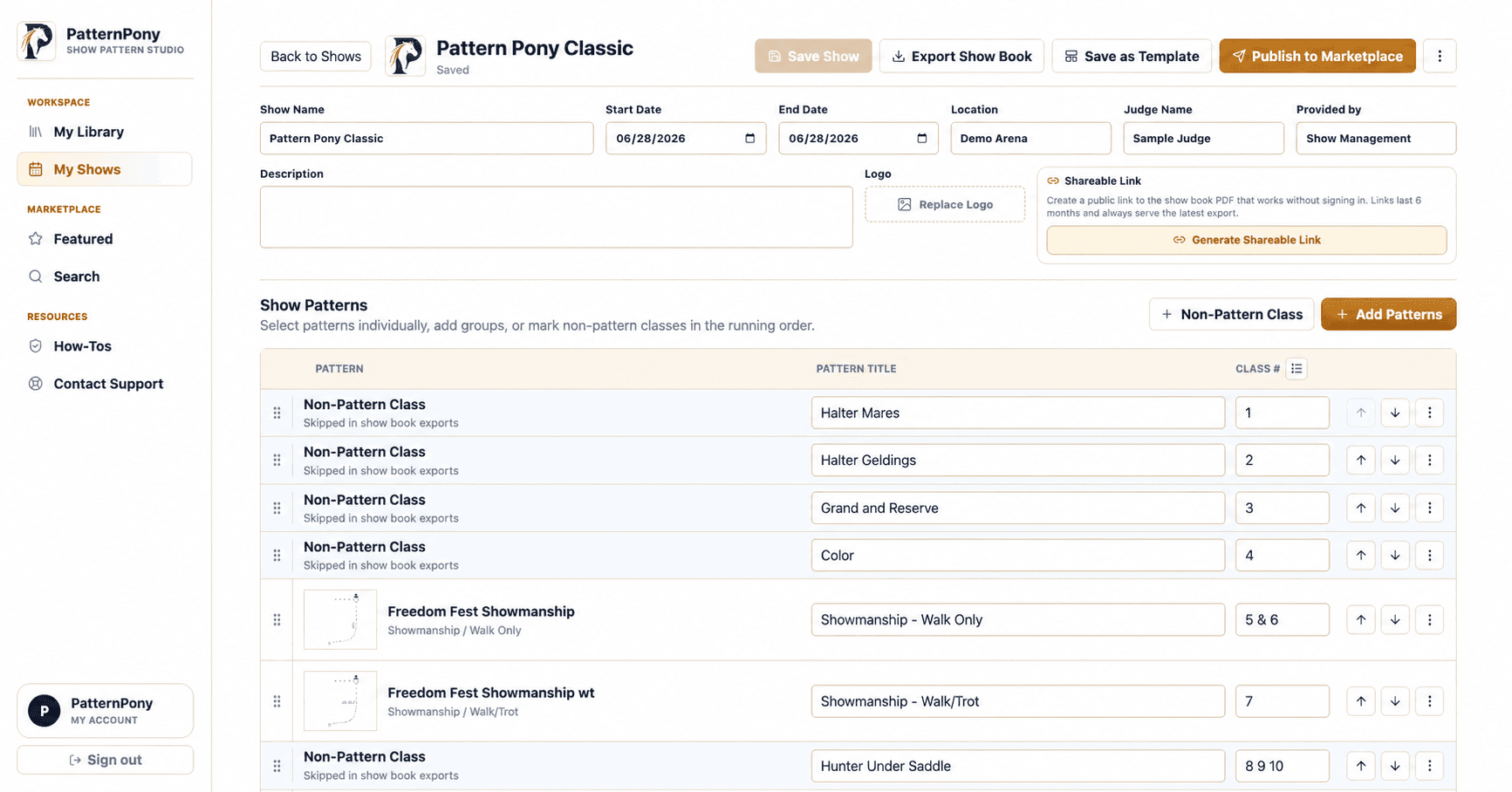
Task: Move Halter Mares row down
Action: [1394, 413]
